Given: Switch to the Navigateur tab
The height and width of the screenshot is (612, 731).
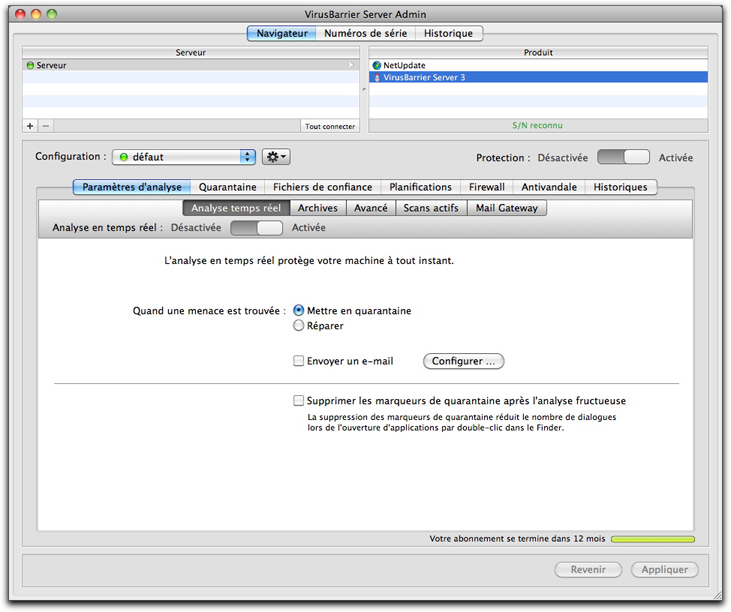Looking at the screenshot, I should [x=282, y=34].
